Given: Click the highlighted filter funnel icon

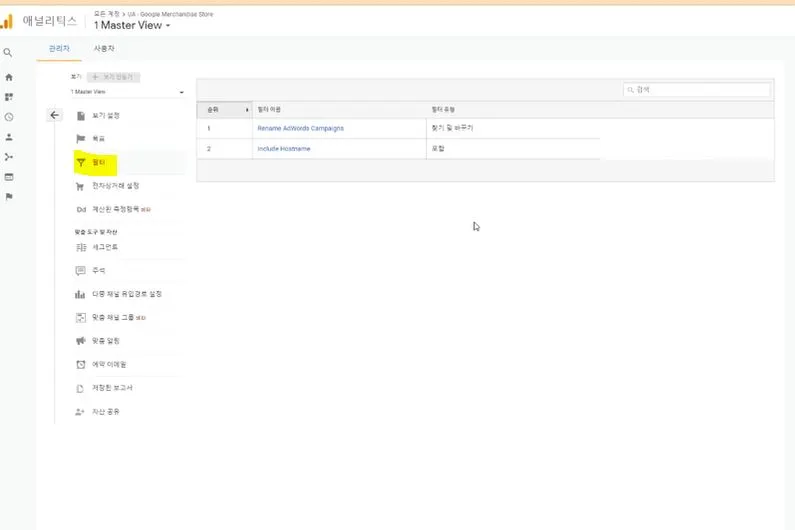Looking at the screenshot, I should point(81,163).
